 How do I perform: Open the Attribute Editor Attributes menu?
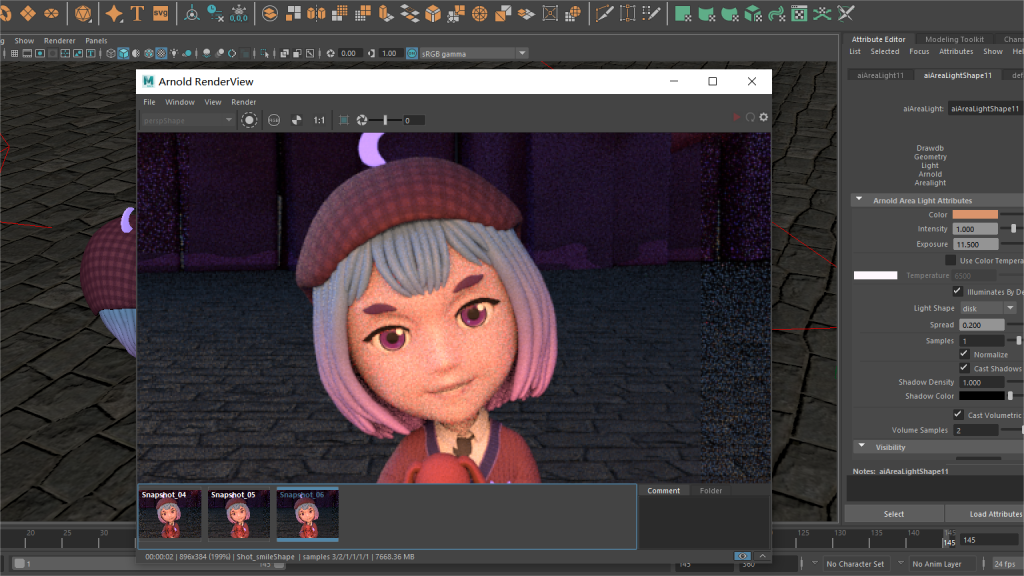click(956, 52)
